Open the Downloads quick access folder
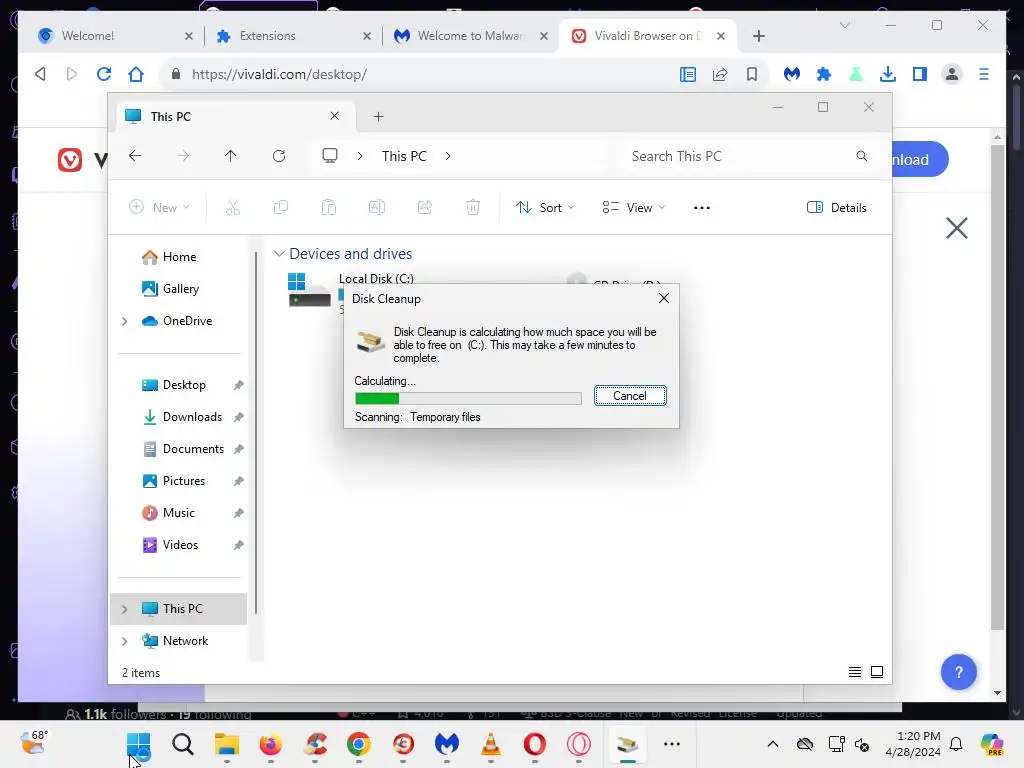Image resolution: width=1024 pixels, height=768 pixels. 182,417
